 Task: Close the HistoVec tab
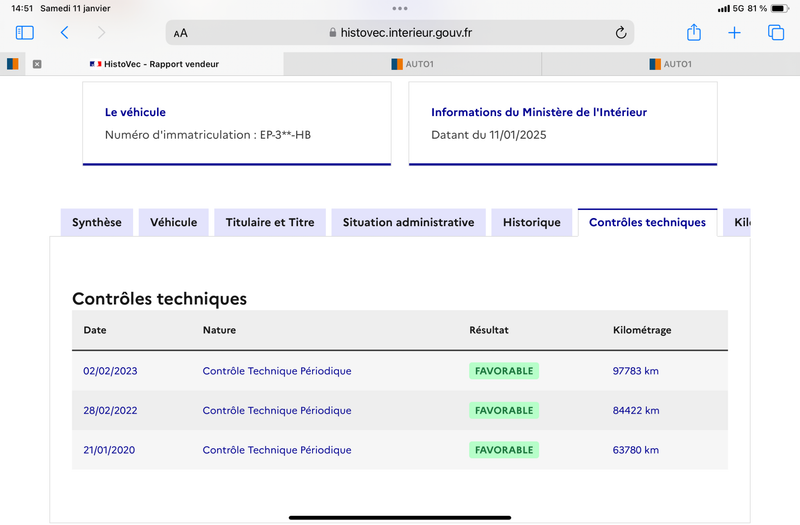[37, 64]
